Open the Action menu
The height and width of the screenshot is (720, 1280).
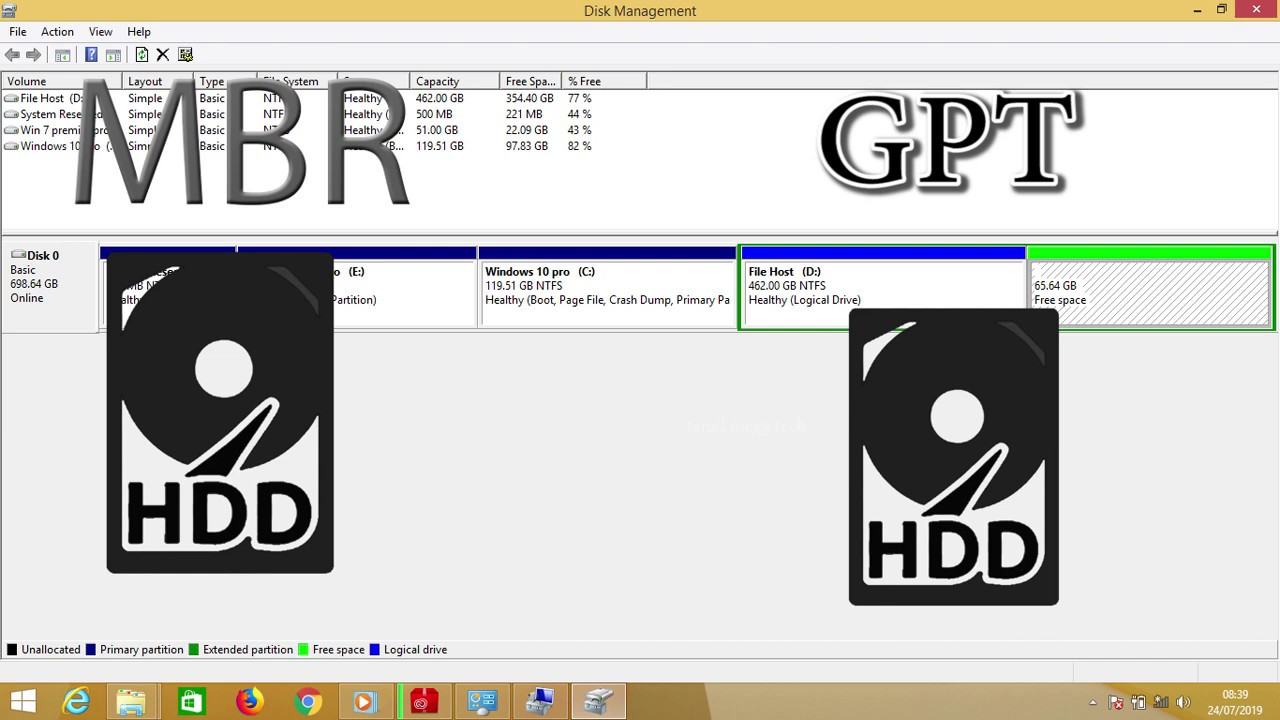coord(57,32)
